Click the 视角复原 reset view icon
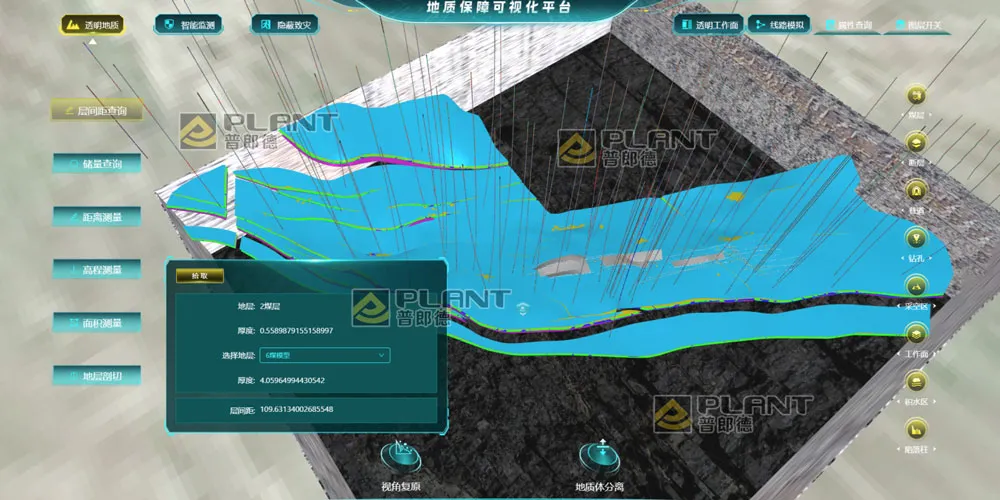 tap(402, 456)
